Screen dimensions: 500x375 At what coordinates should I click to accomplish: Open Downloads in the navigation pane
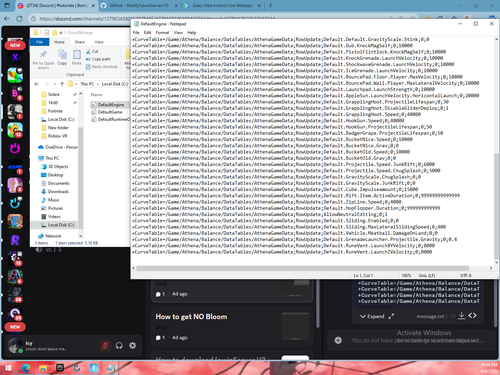tap(58, 191)
